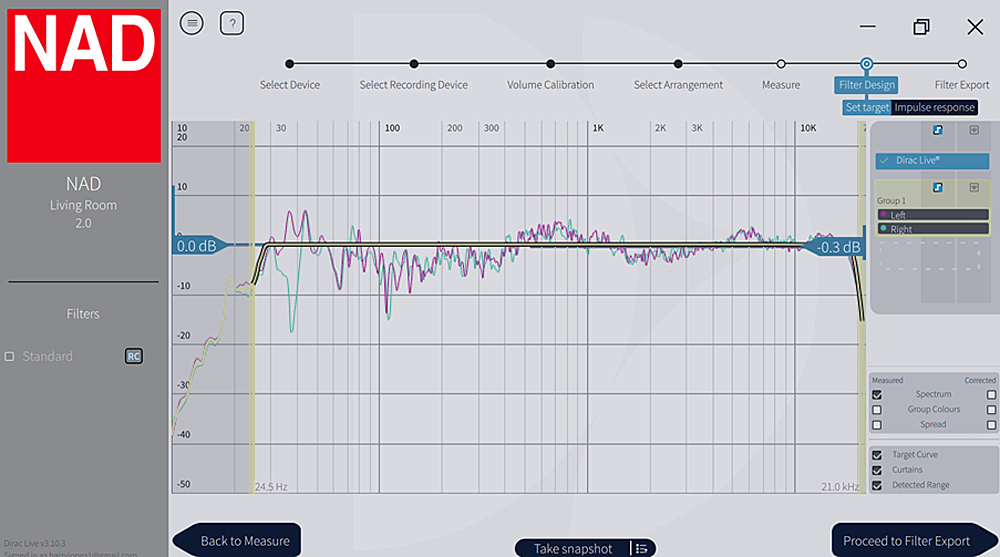Click Proceed to Filter Export button
This screenshot has height=557, width=1000.
[x=915, y=540]
